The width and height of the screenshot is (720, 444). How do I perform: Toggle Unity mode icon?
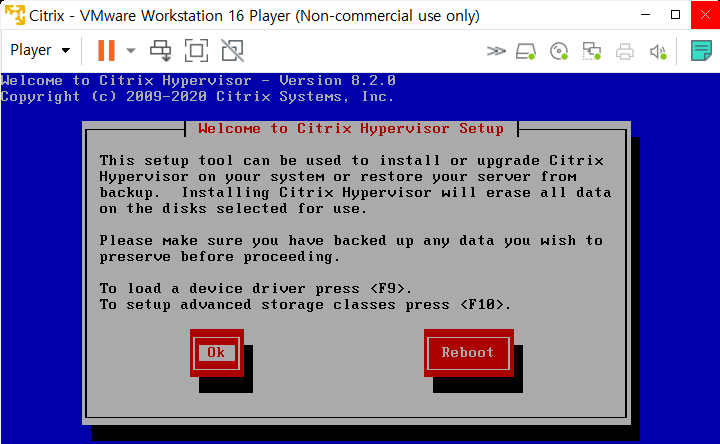[x=232, y=50]
